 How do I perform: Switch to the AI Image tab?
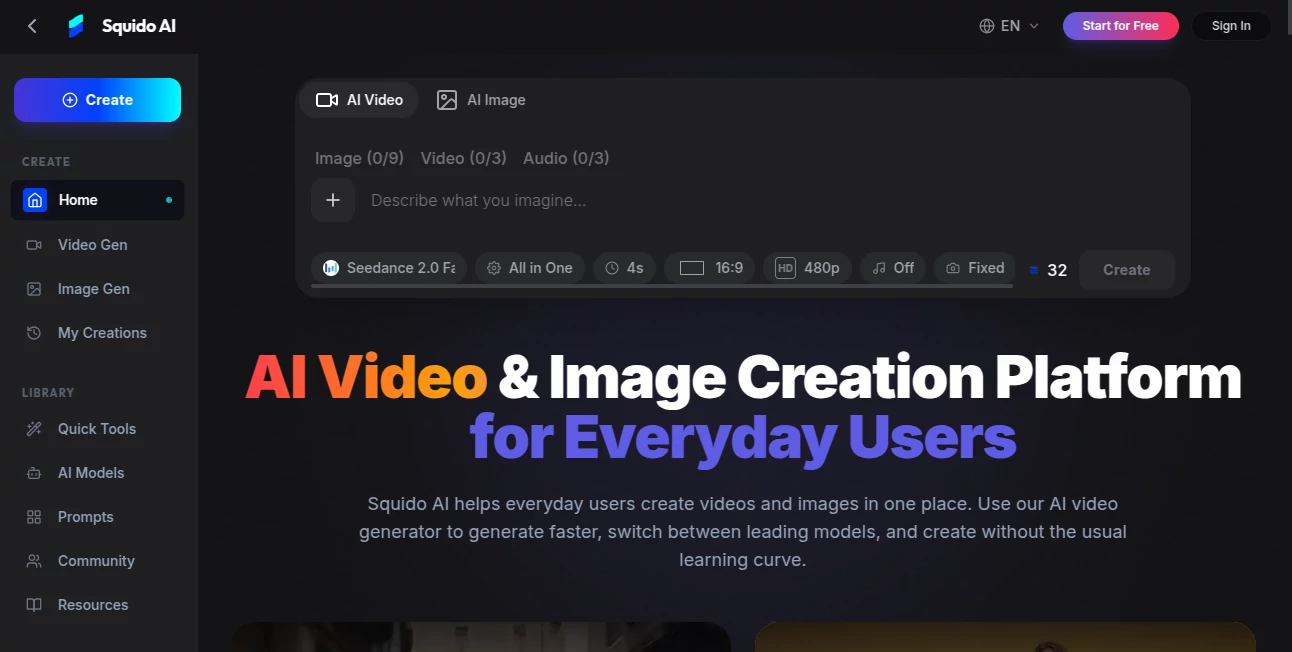[x=481, y=100]
